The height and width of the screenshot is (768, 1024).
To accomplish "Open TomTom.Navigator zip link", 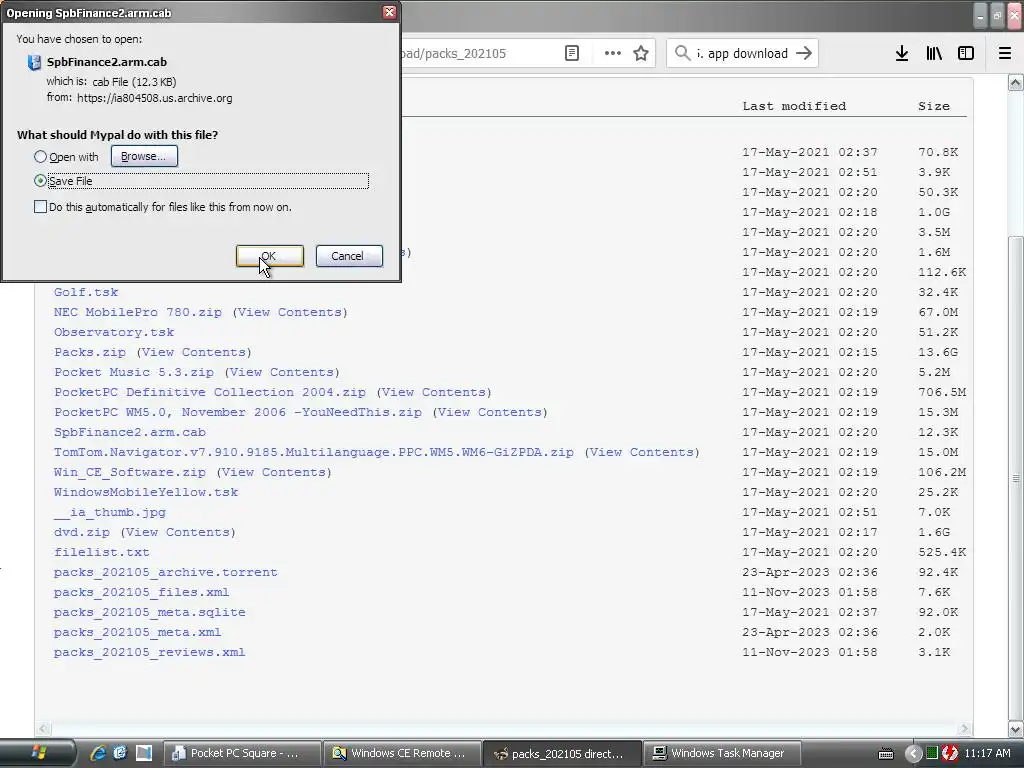I will pos(313,452).
